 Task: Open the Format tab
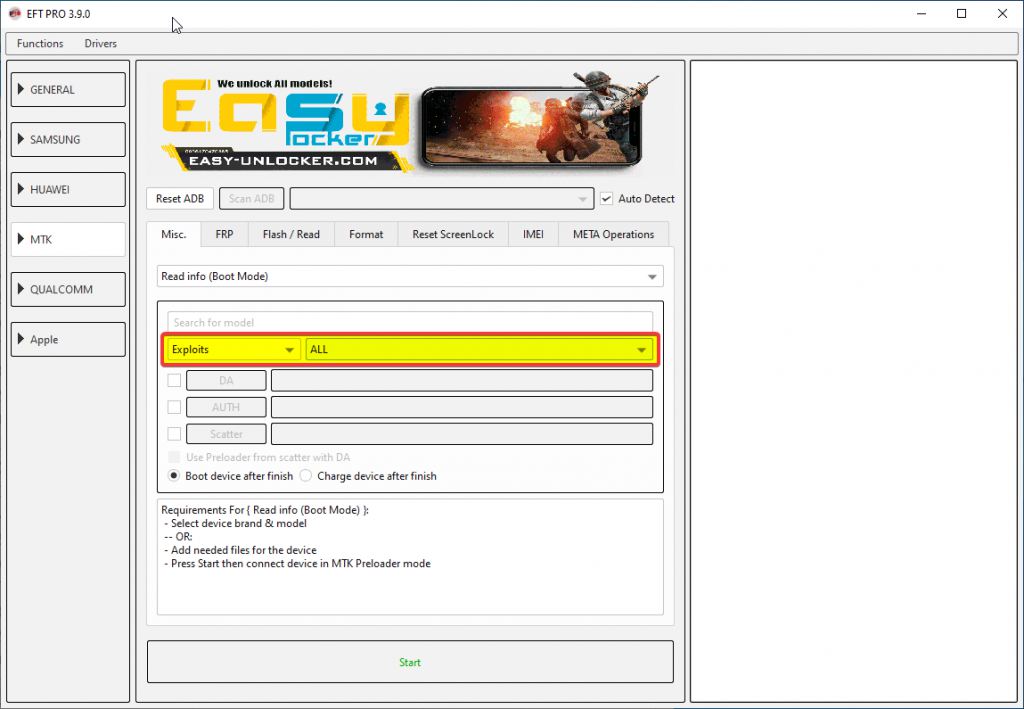click(366, 234)
